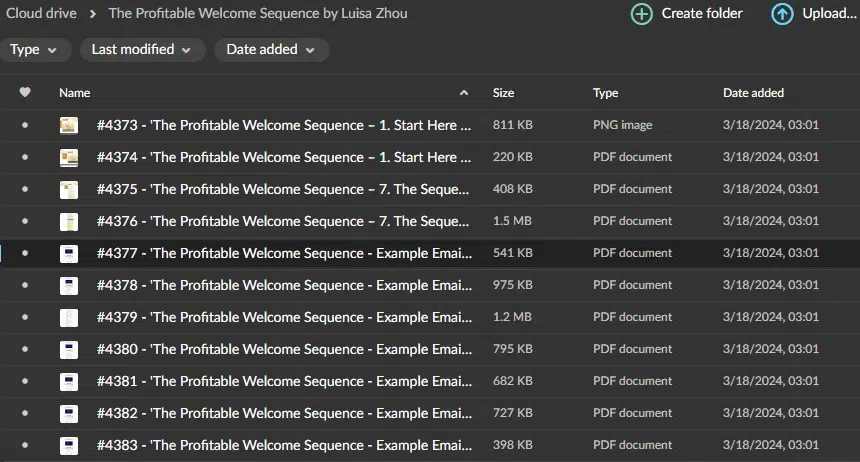Image resolution: width=860 pixels, height=462 pixels.
Task: Select file name #4379 Example Email
Action: pyautogui.click(x=284, y=317)
